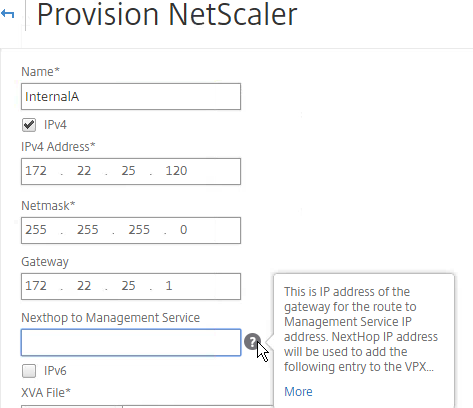The image size is (473, 408).
Task: Click third octet 25 of IPv4 Address
Action: [x=128, y=171]
